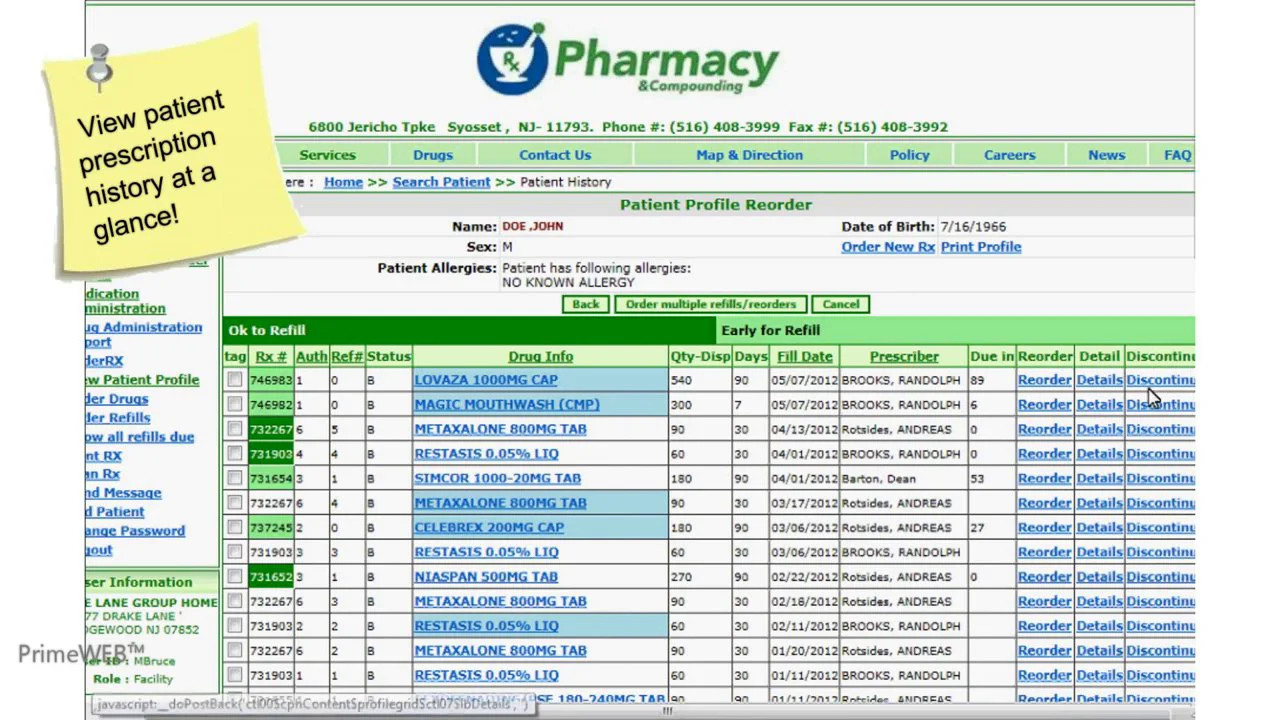The width and height of the screenshot is (1280, 720).
Task: Click the Back button
Action: tap(586, 305)
